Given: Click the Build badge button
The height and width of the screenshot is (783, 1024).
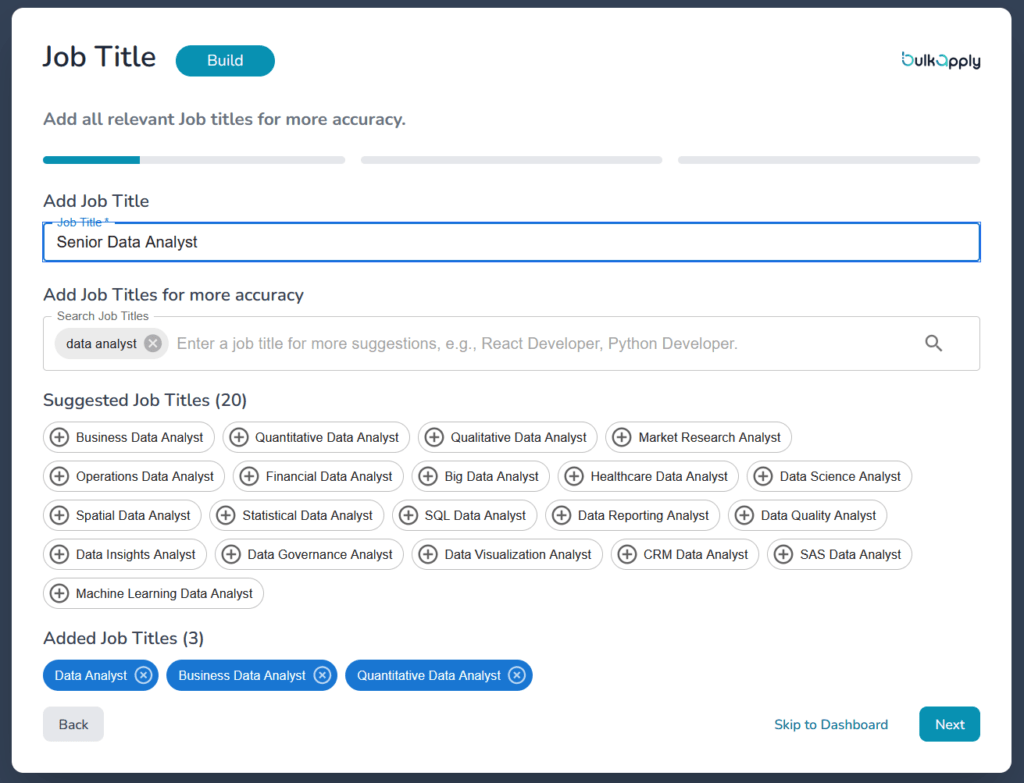Looking at the screenshot, I should click(225, 60).
